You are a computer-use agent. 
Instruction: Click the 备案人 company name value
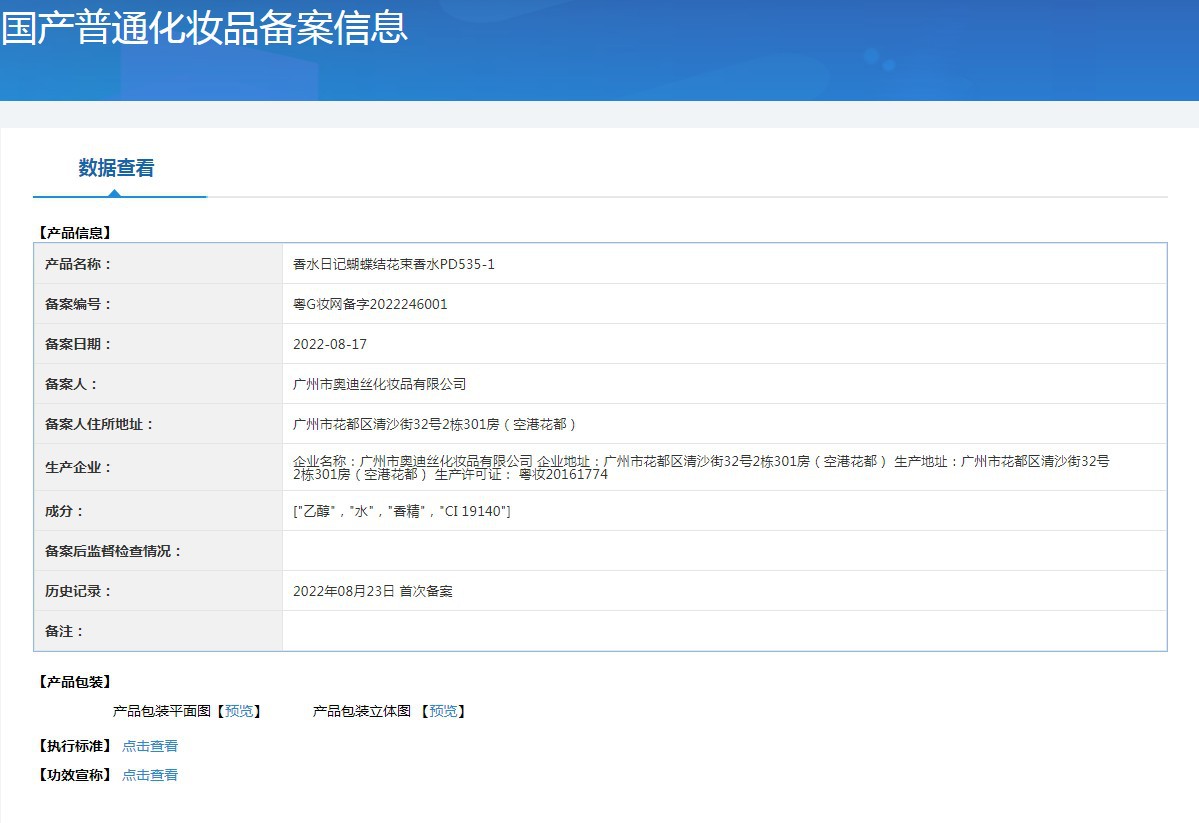[379, 384]
